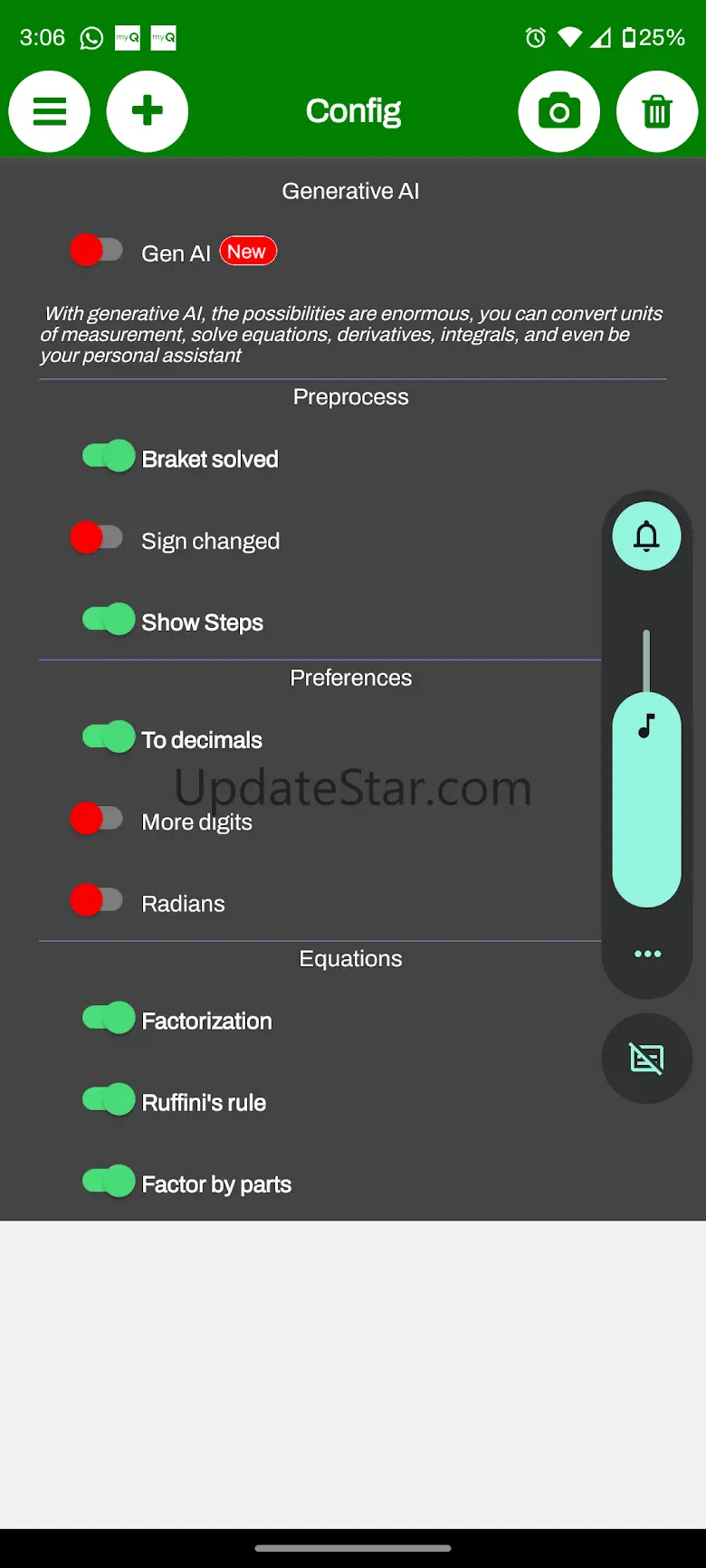Turn off the To decimals toggle
The image size is (706, 1568).
(x=109, y=736)
